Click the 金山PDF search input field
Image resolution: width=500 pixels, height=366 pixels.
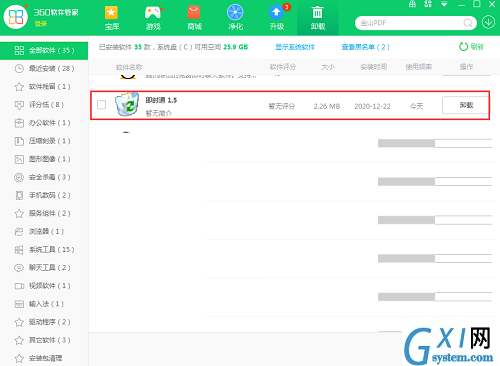pos(410,23)
